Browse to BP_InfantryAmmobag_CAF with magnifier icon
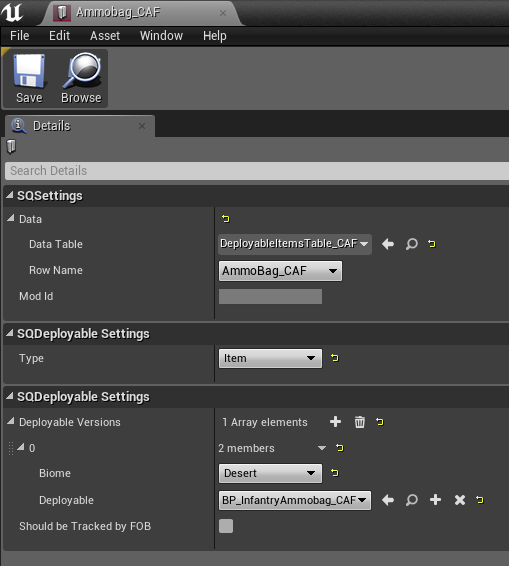This screenshot has height=566, width=509. (412, 500)
